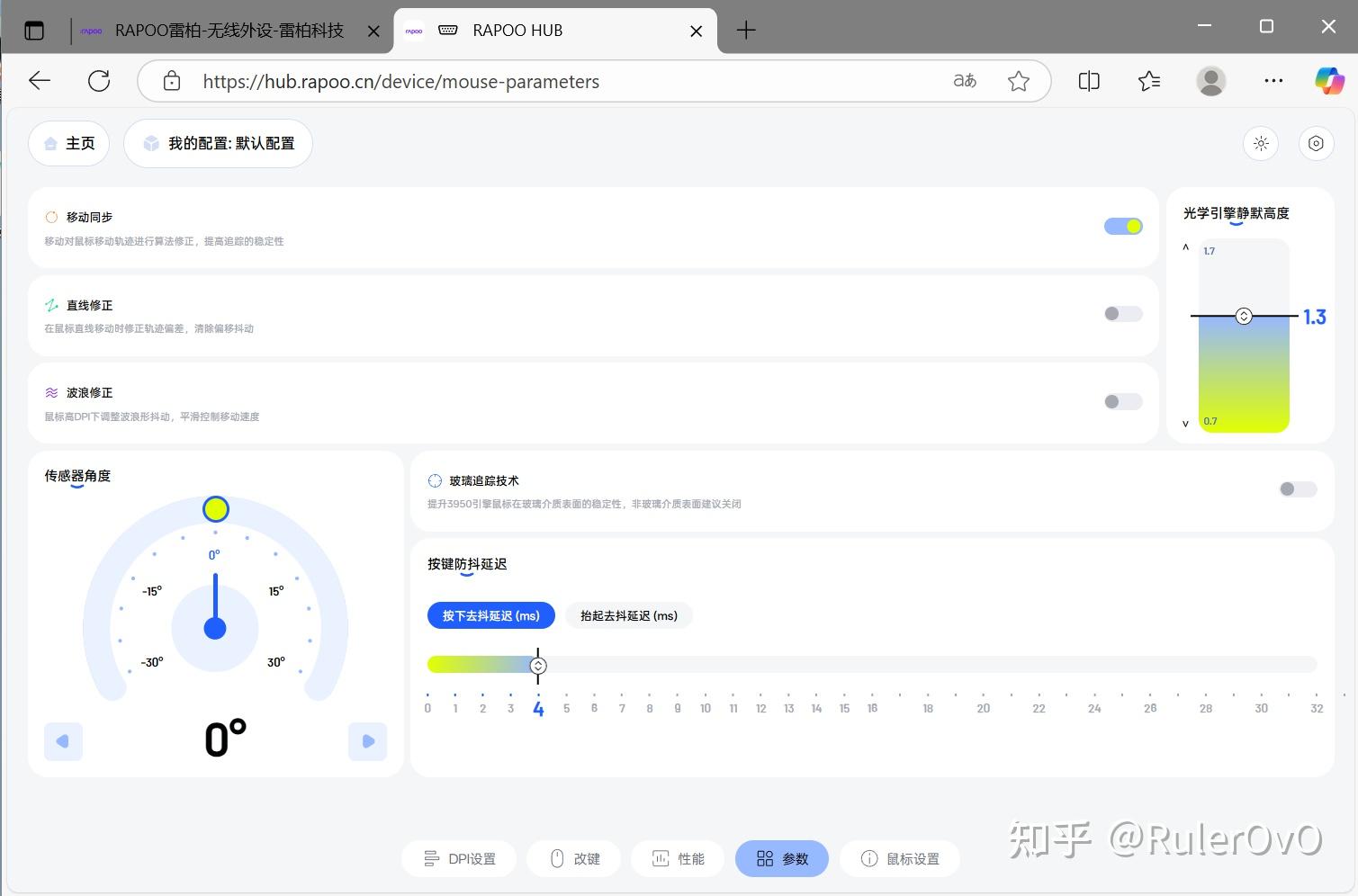Decrease sensor angle with the left arrow button

(x=63, y=741)
